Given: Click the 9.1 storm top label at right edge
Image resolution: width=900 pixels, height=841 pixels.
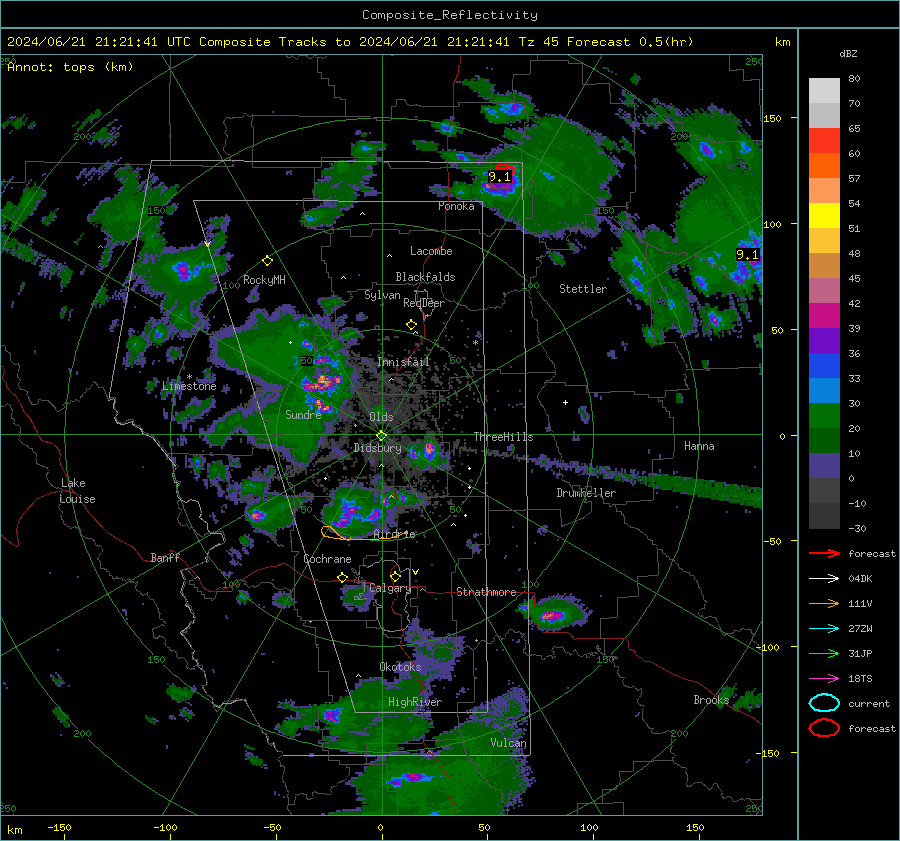Looking at the screenshot, I should coord(747,254).
